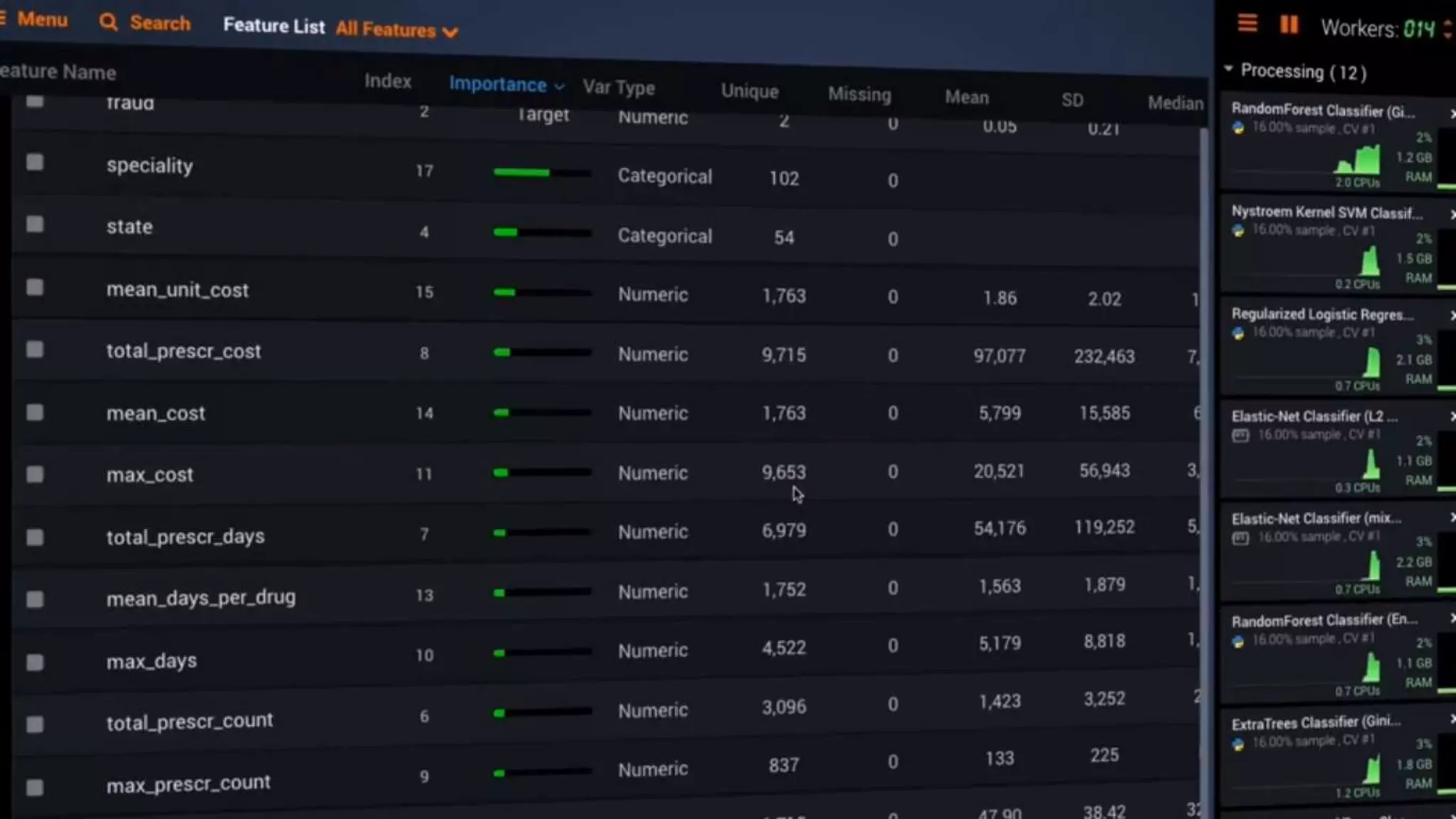The image size is (1456, 819).
Task: Tick the speciality feature checkbox
Action: coord(34,163)
